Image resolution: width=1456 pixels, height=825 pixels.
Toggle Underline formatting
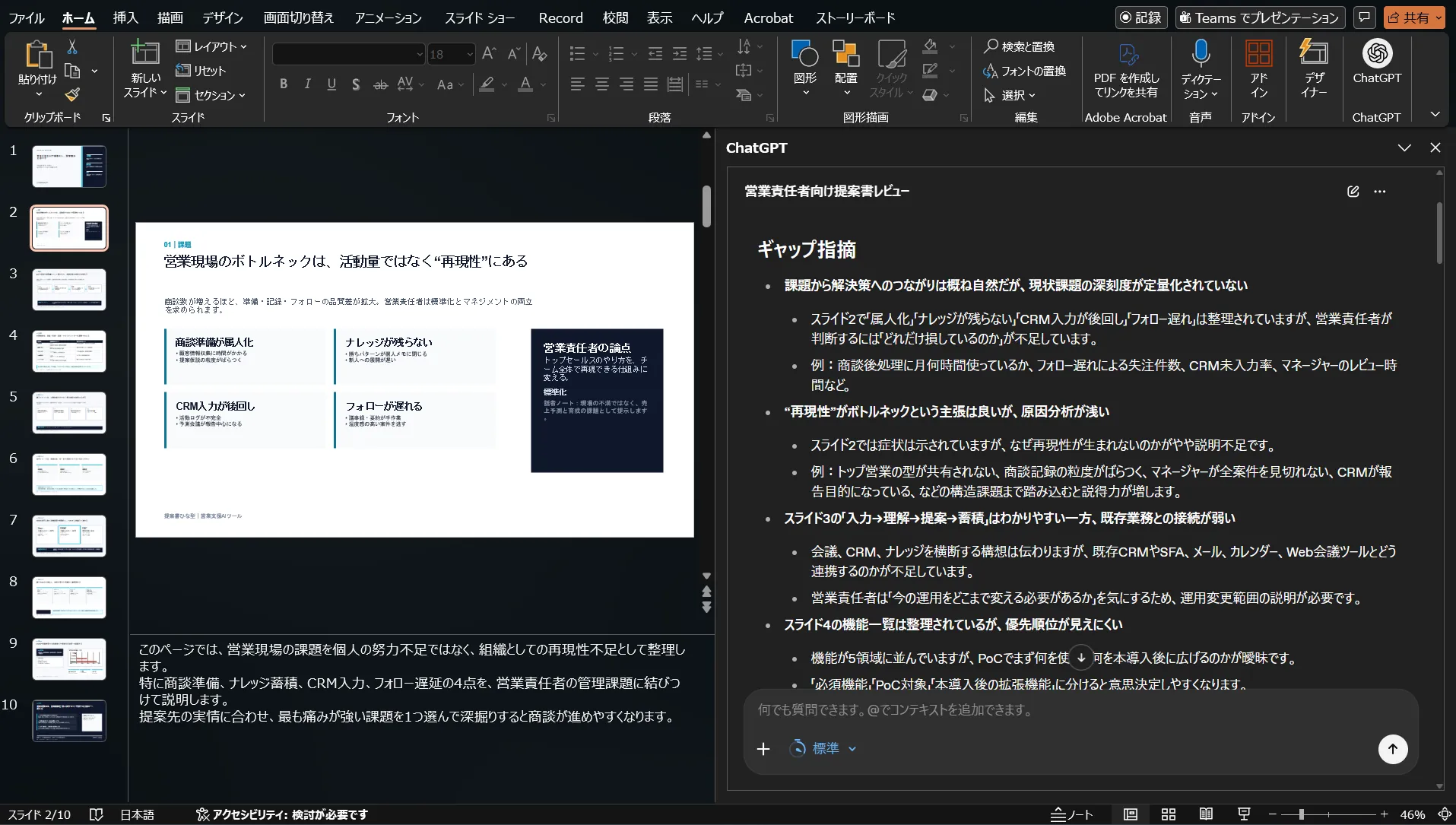(x=331, y=84)
